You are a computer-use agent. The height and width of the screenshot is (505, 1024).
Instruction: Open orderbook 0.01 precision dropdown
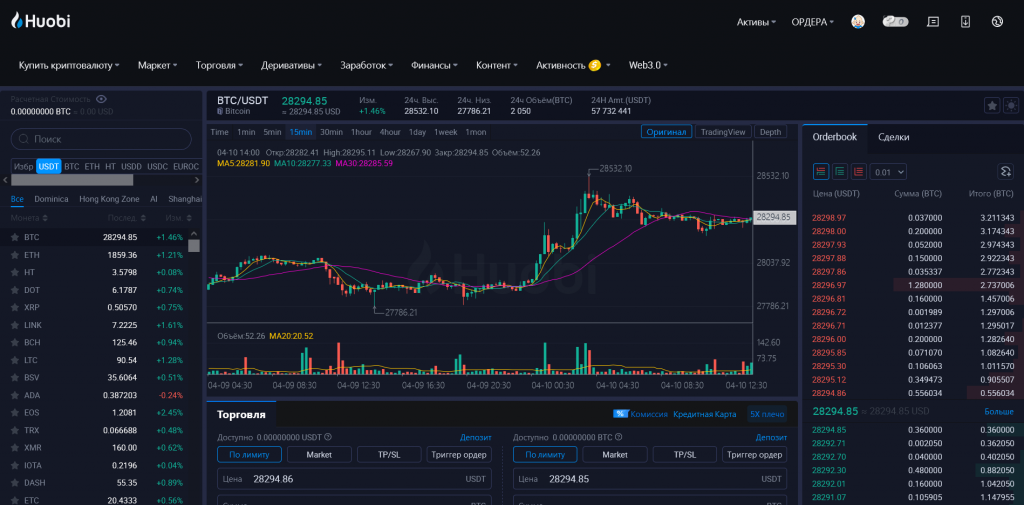[889, 172]
